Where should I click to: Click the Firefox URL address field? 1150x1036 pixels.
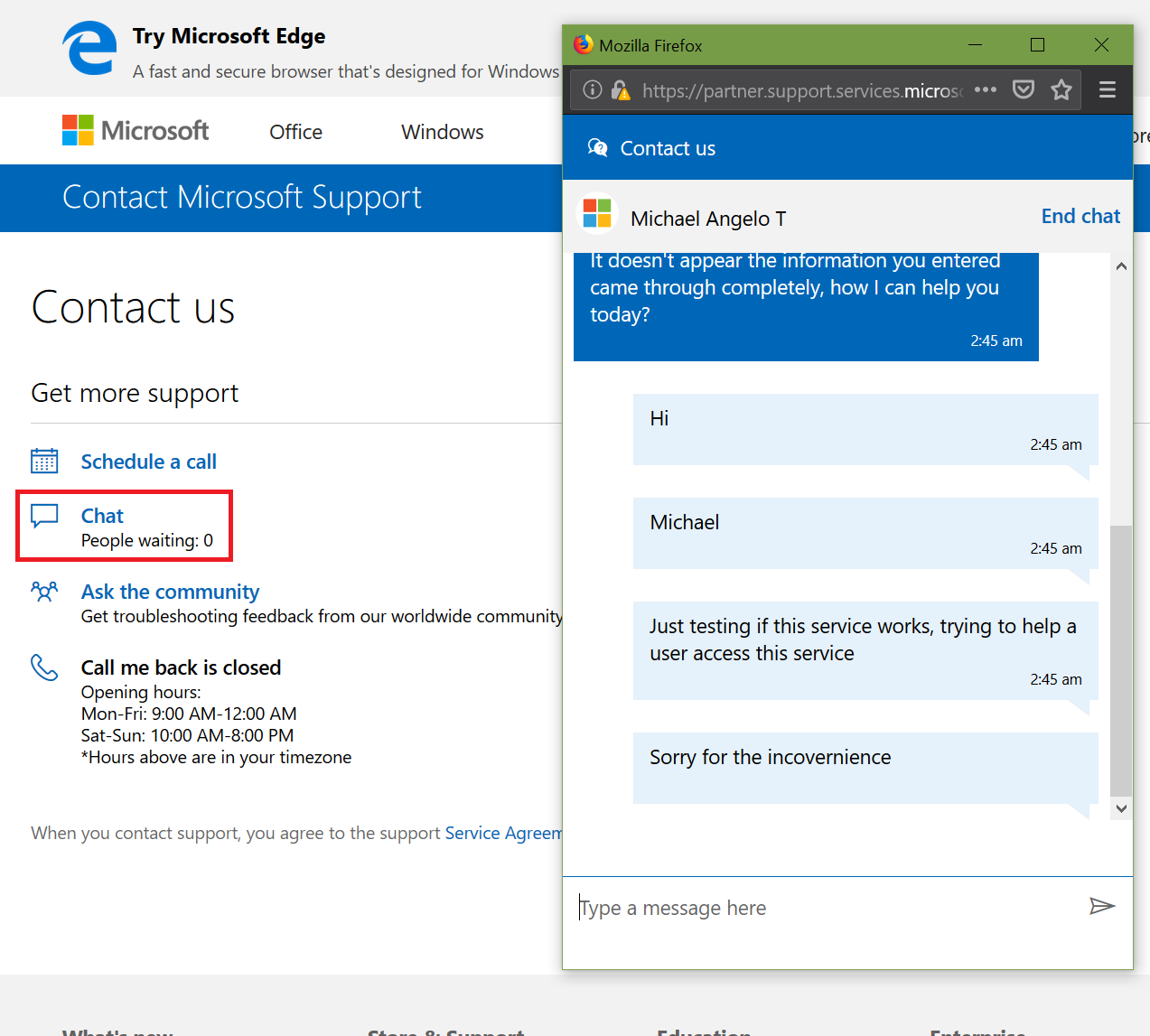click(802, 90)
